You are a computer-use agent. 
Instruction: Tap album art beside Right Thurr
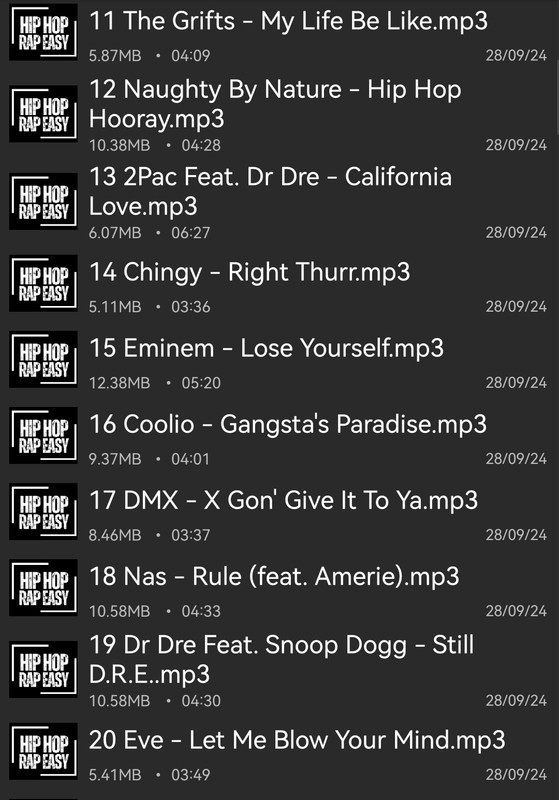coord(43,283)
